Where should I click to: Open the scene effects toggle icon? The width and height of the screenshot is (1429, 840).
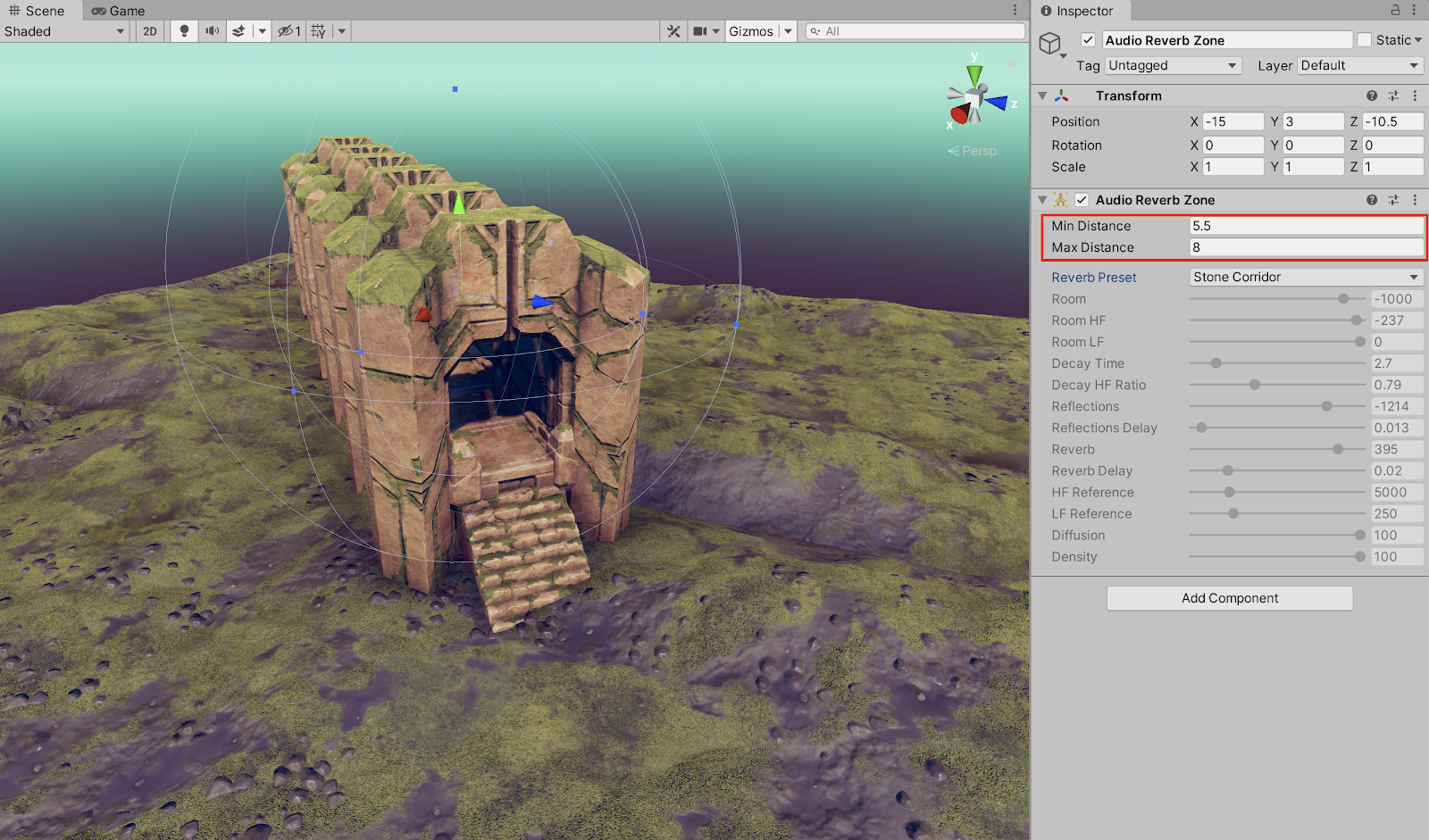(x=238, y=31)
